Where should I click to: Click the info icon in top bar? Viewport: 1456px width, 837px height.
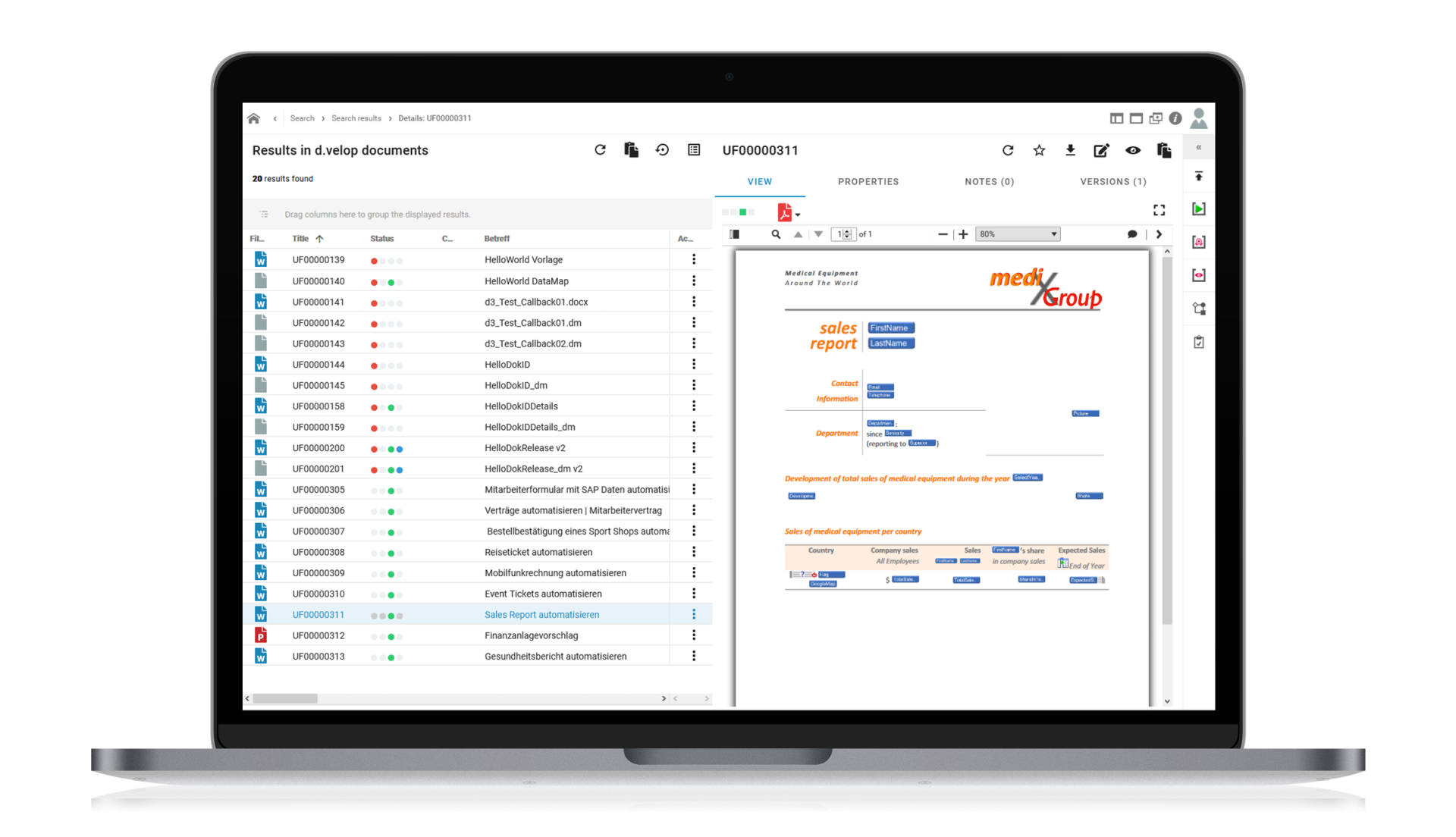pyautogui.click(x=1175, y=118)
